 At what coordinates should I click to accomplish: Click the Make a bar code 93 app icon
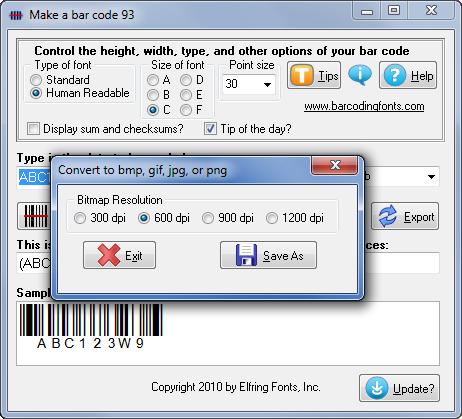[16, 15]
